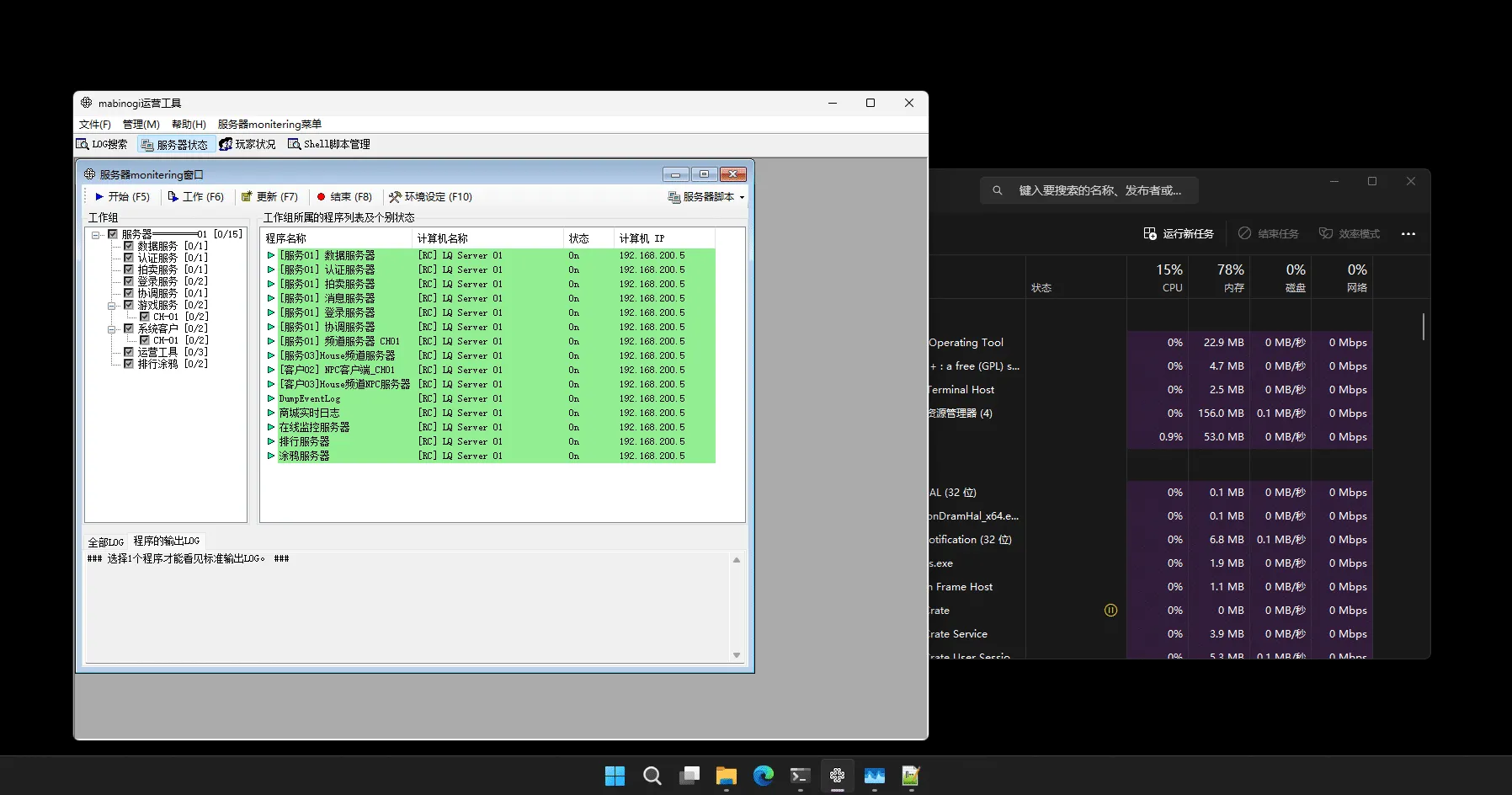The image size is (1512, 795).
Task: Select the 资源管理器 (4) process row
Action: pyautogui.click(x=1150, y=414)
